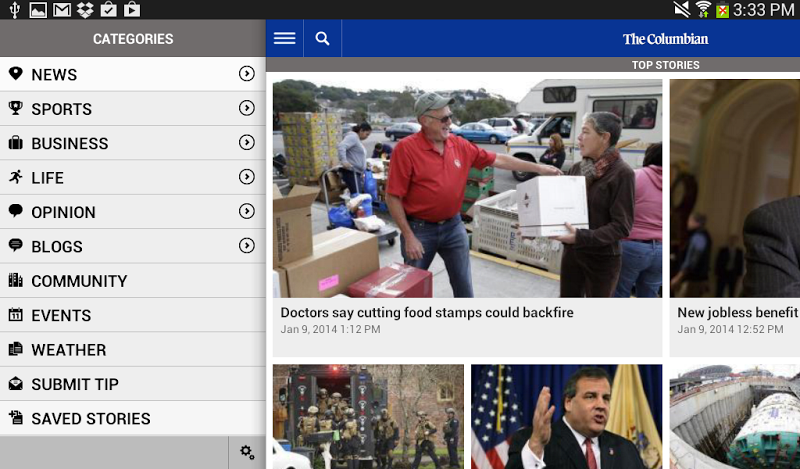Click the Business briefcase icon
This screenshot has height=469, width=800.
click(16, 142)
